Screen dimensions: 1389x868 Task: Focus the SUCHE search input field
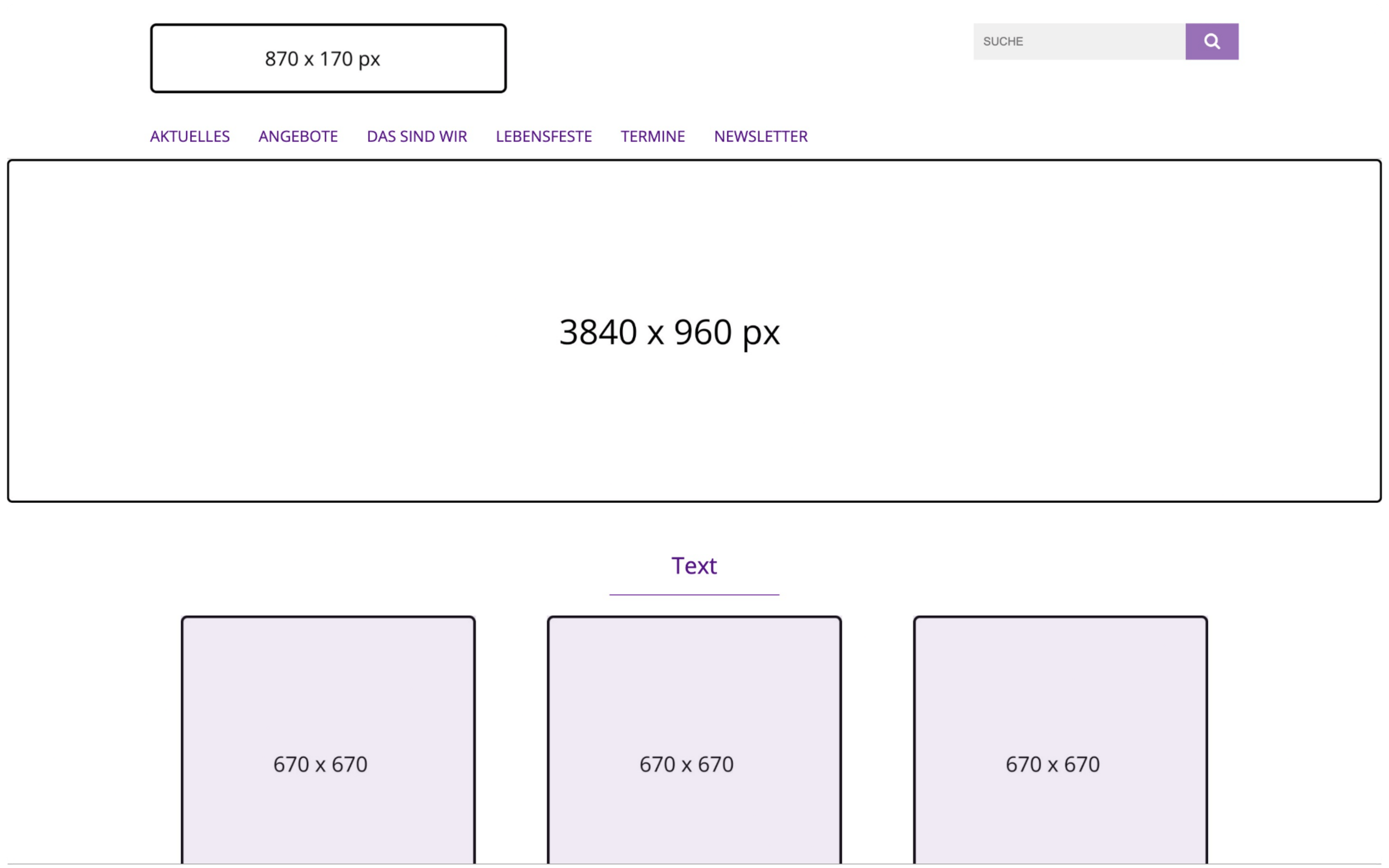tap(1079, 41)
